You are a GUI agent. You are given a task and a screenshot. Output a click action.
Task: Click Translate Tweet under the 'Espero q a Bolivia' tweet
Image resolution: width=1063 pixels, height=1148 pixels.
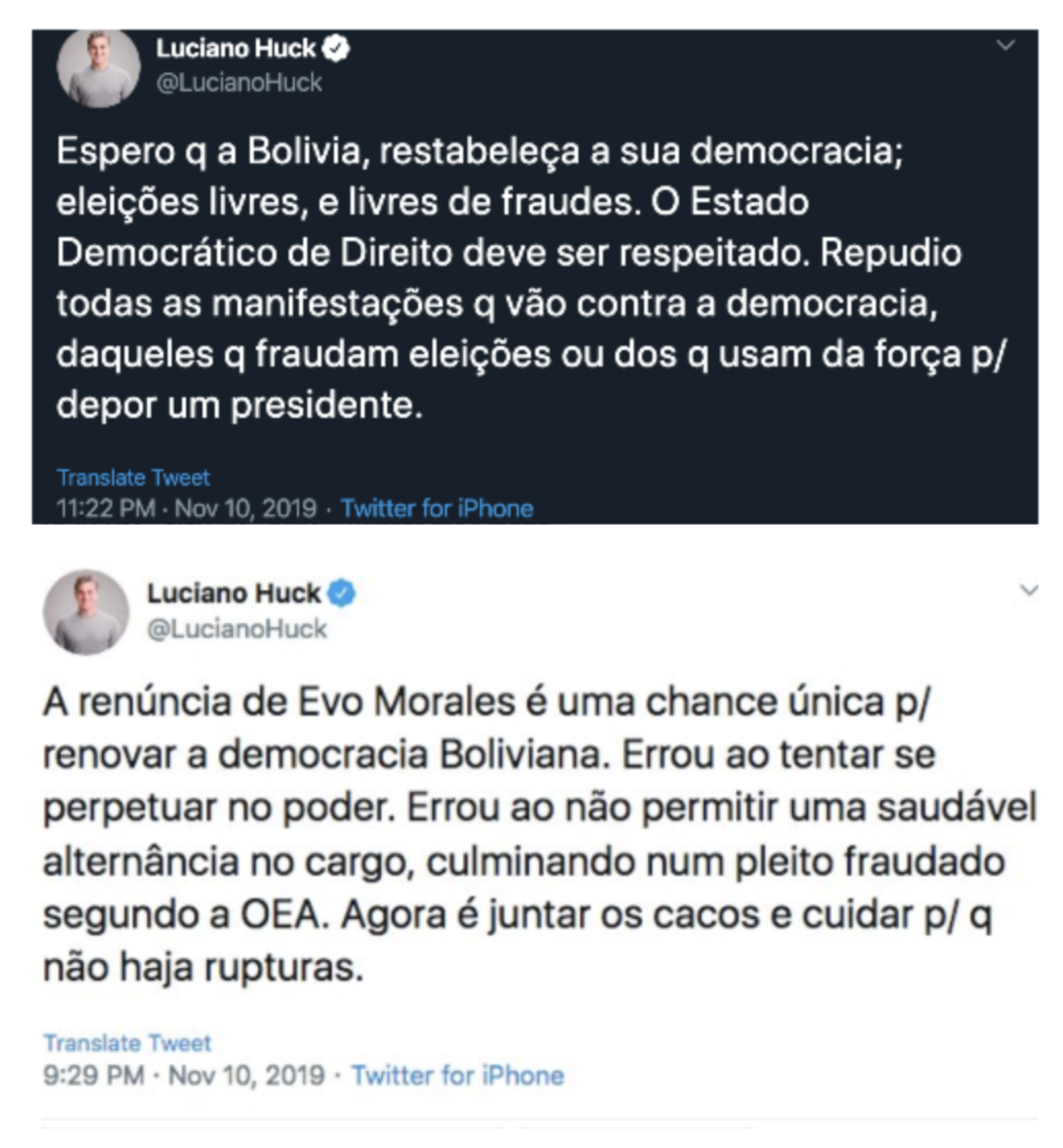tap(133, 477)
